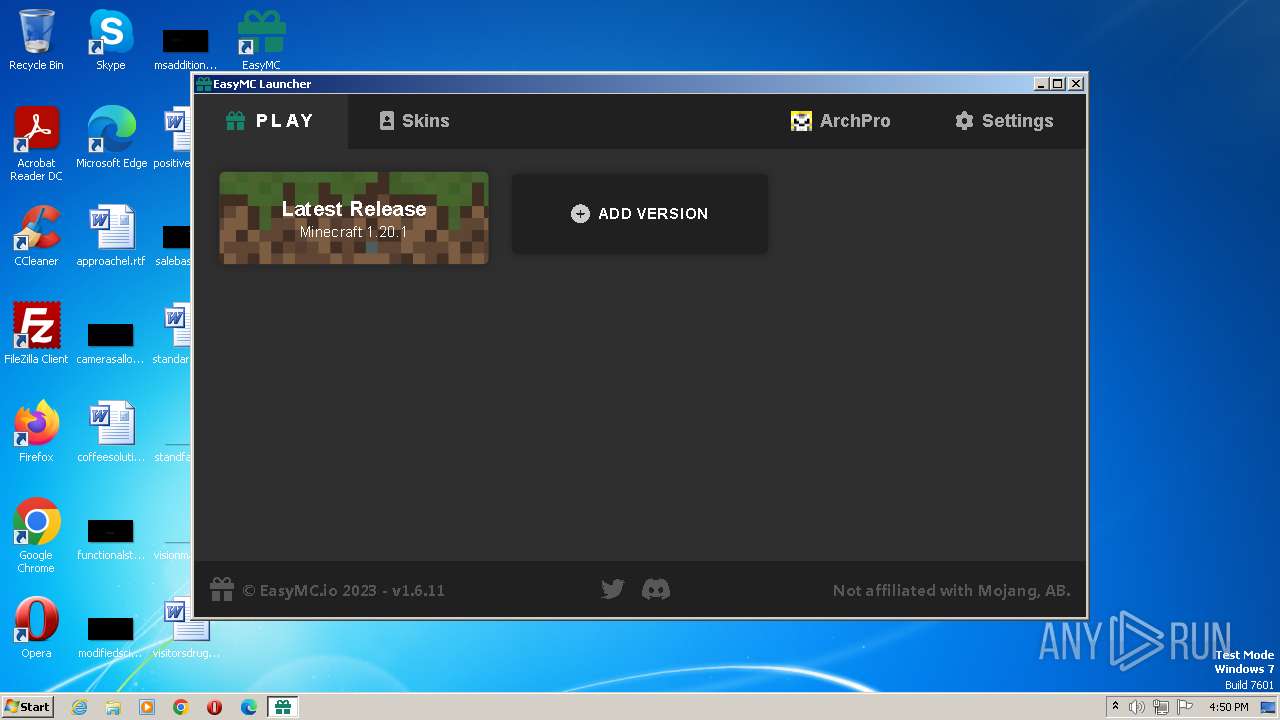Open the Windows Start menu

point(27,706)
